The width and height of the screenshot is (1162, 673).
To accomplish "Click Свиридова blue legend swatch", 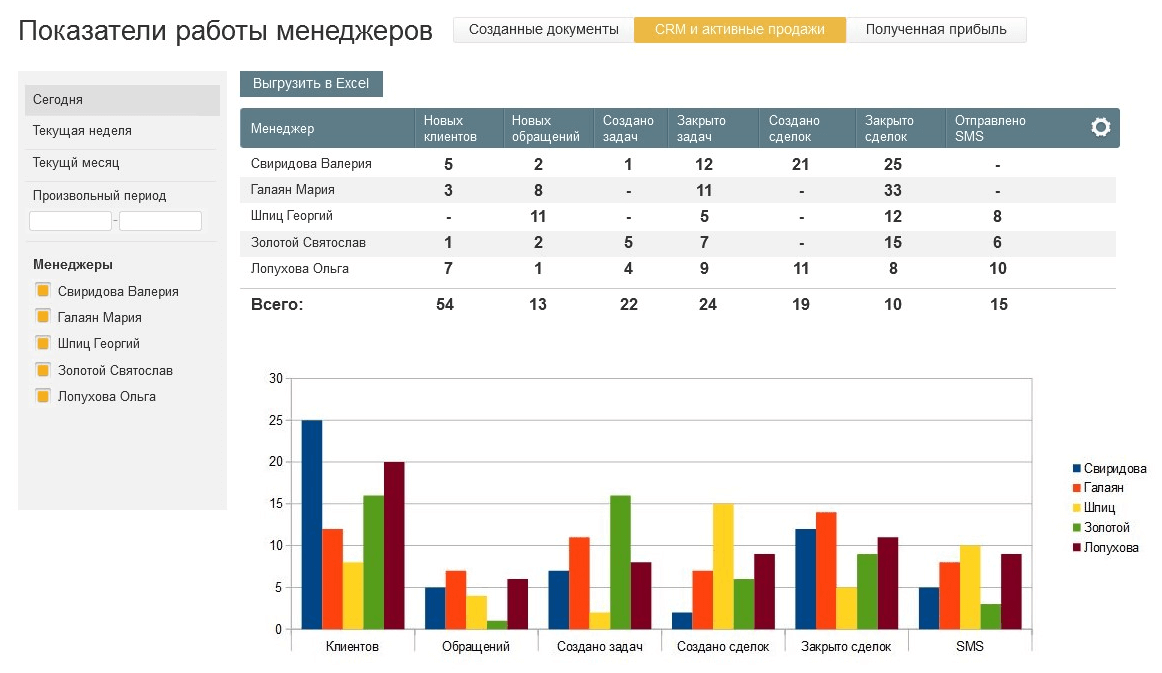I will [1077, 468].
